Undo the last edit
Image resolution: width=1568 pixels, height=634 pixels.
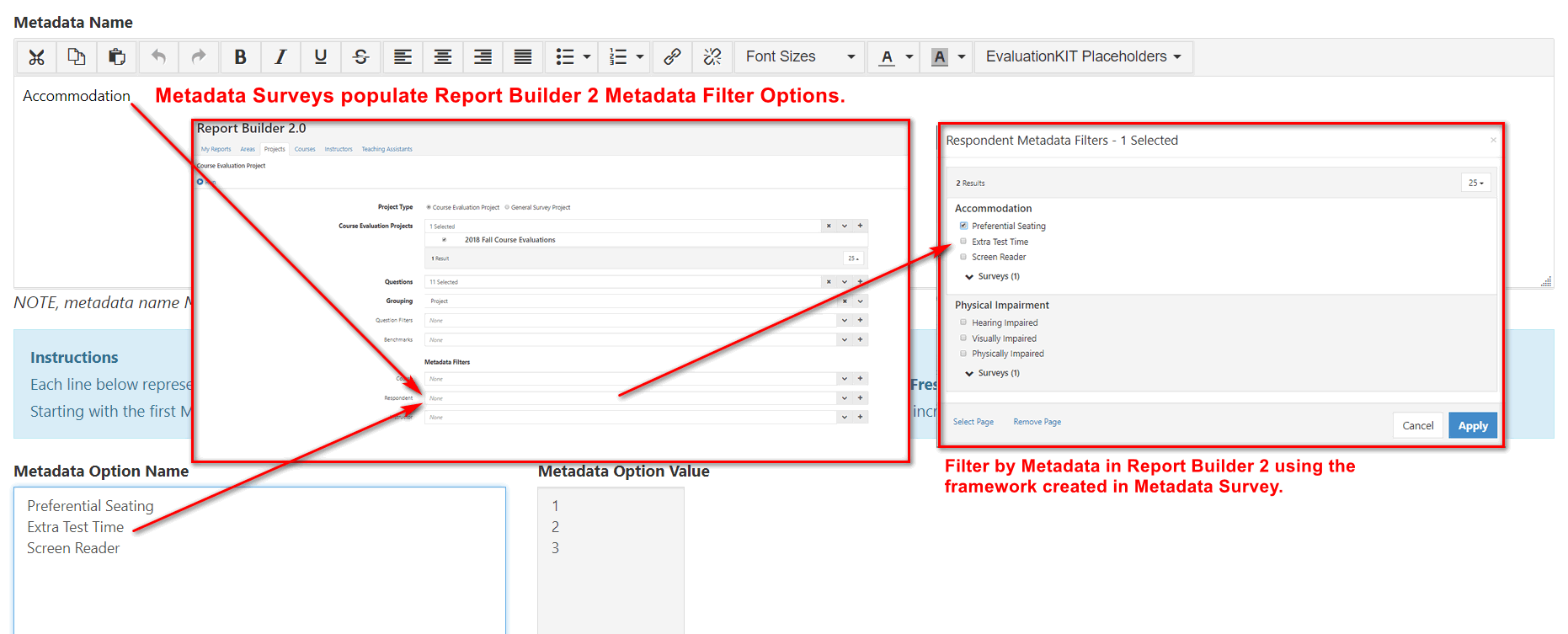(158, 57)
